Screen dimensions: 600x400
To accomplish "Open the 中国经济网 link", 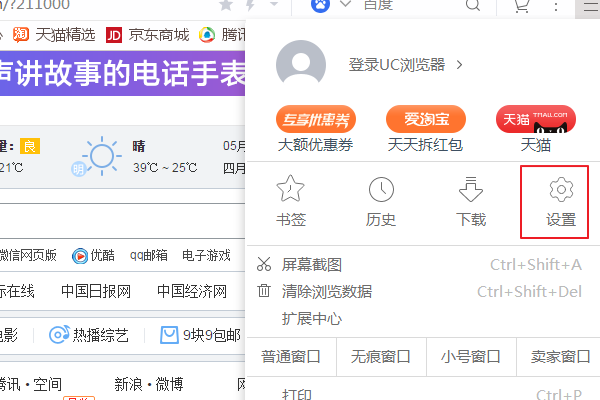I will click(192, 291).
